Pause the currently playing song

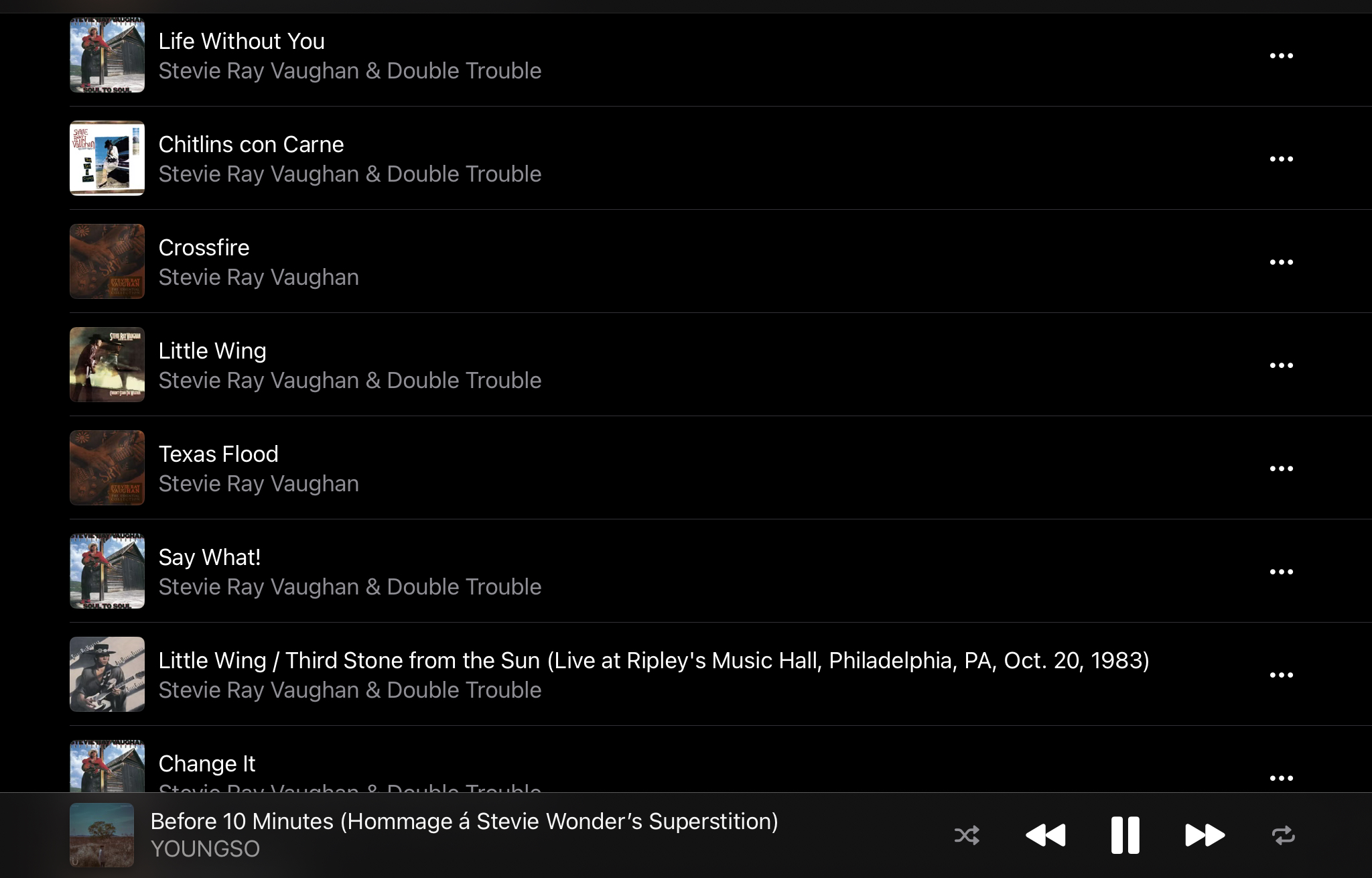point(1125,835)
